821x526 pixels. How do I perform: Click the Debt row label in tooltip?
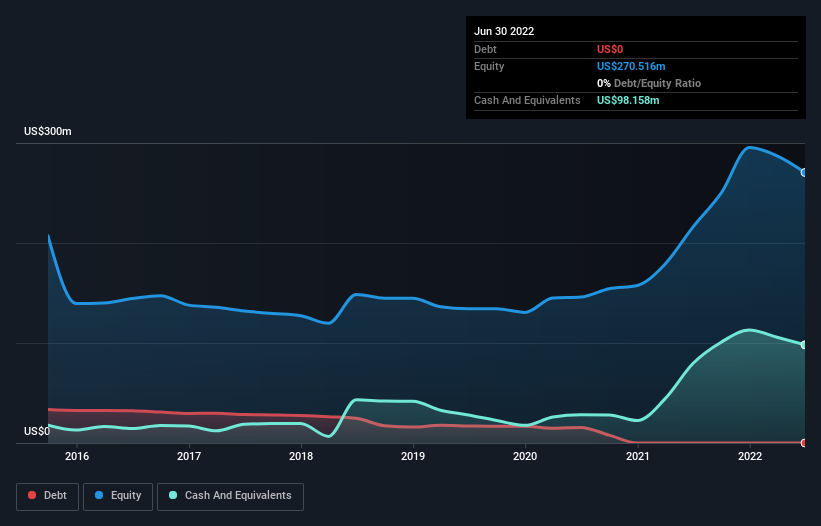point(485,49)
